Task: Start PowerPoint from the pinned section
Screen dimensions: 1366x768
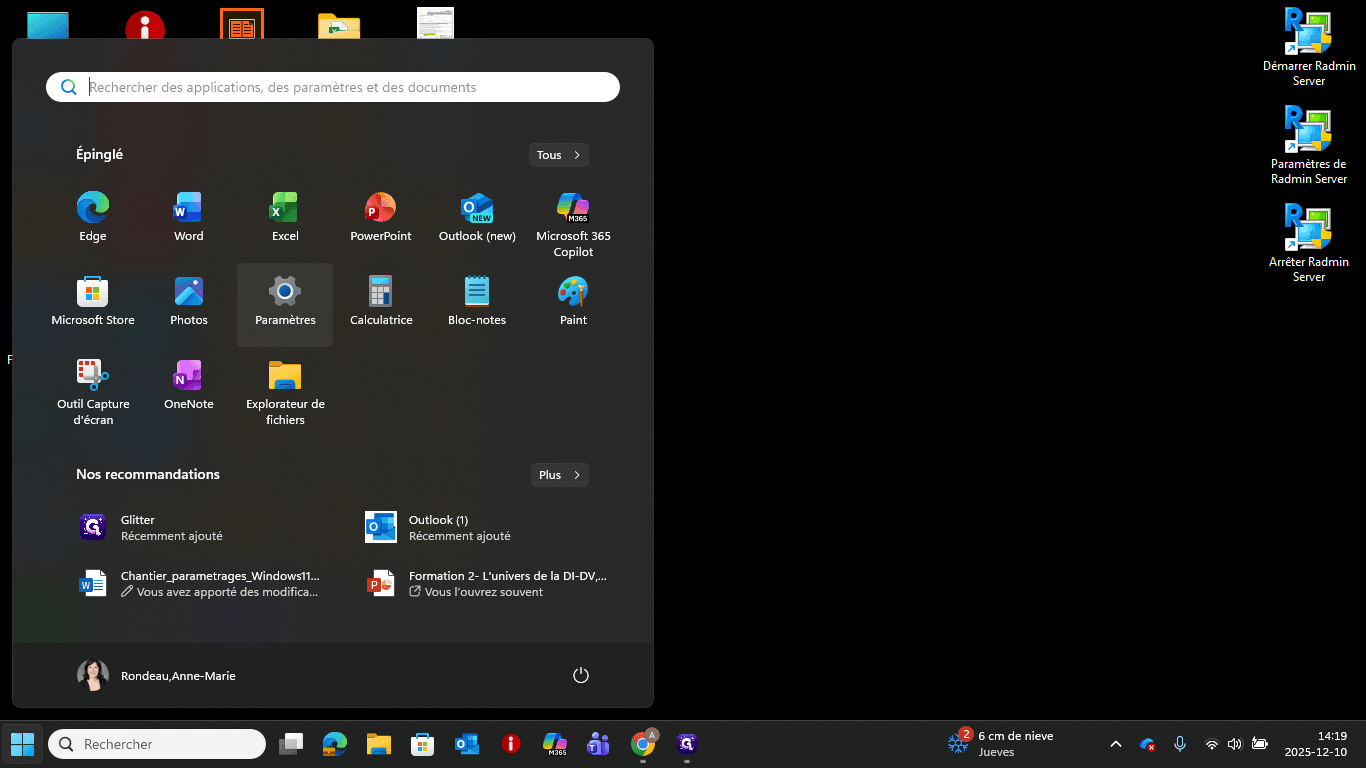Action: pyautogui.click(x=381, y=218)
